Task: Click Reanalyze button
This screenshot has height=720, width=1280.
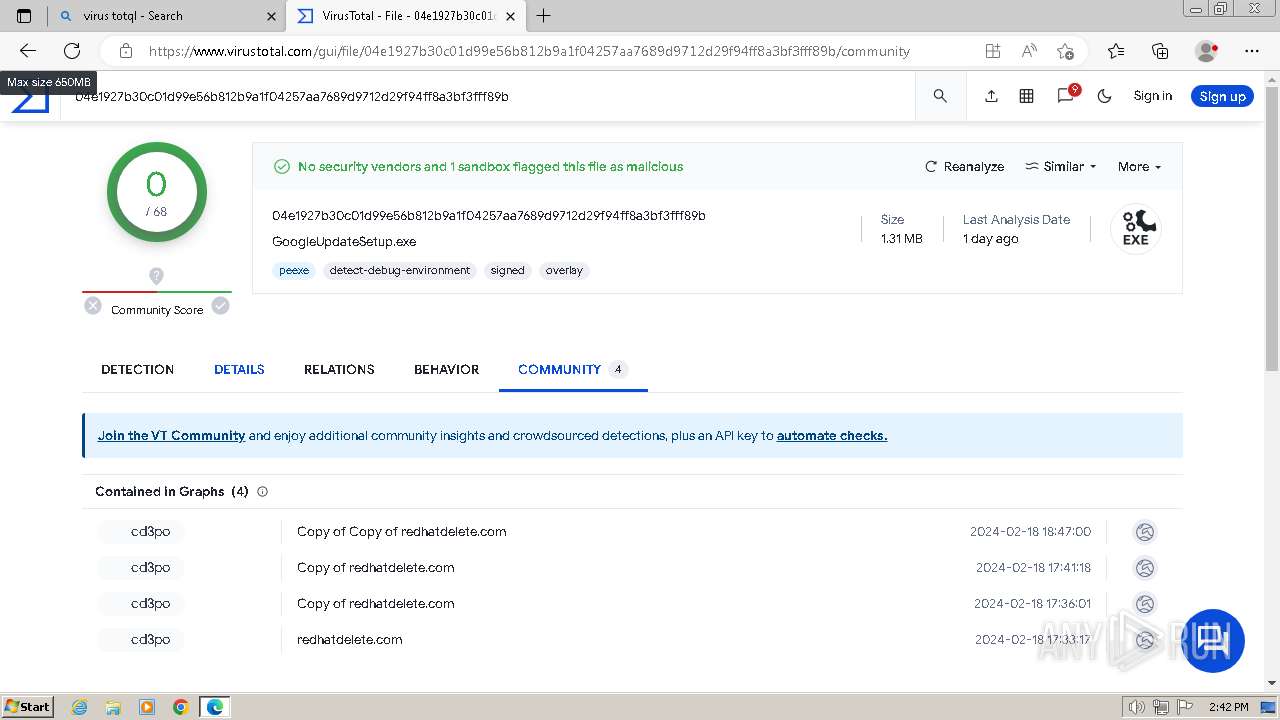Action: pyautogui.click(x=964, y=167)
